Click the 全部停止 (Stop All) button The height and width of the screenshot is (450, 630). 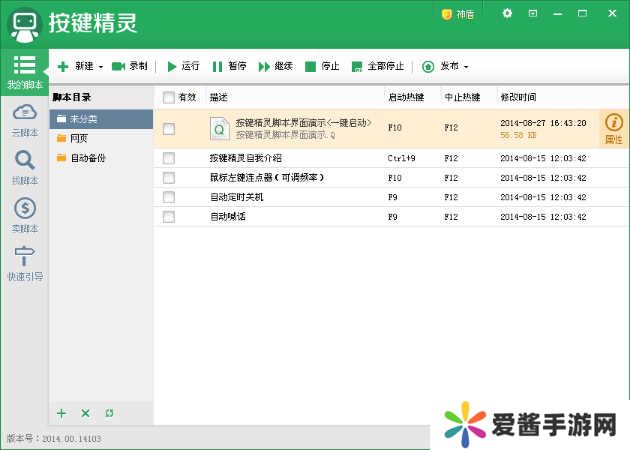[x=377, y=66]
